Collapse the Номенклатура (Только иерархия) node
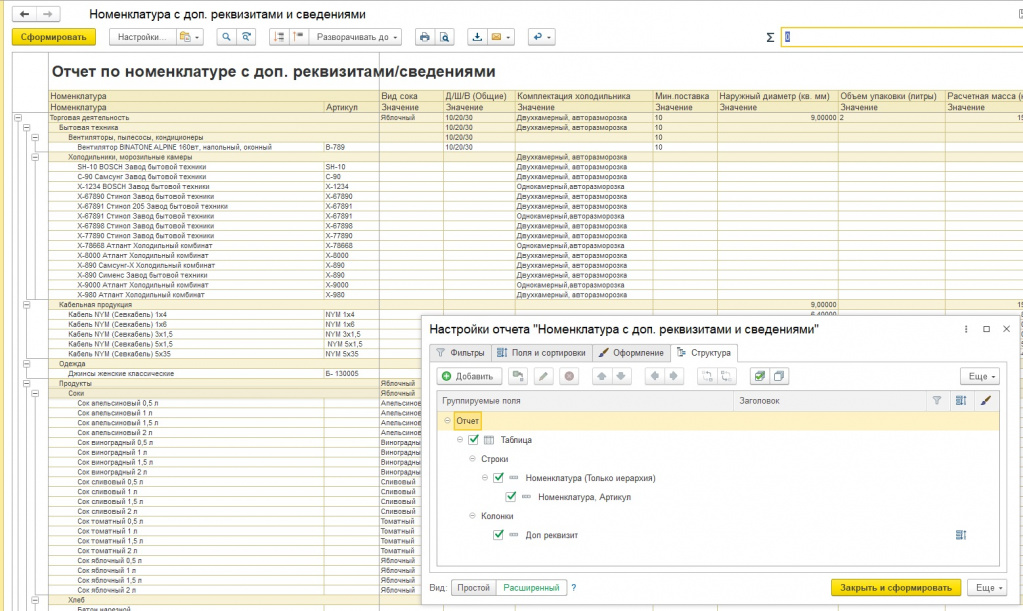The width and height of the screenshot is (1023, 611). (485, 478)
